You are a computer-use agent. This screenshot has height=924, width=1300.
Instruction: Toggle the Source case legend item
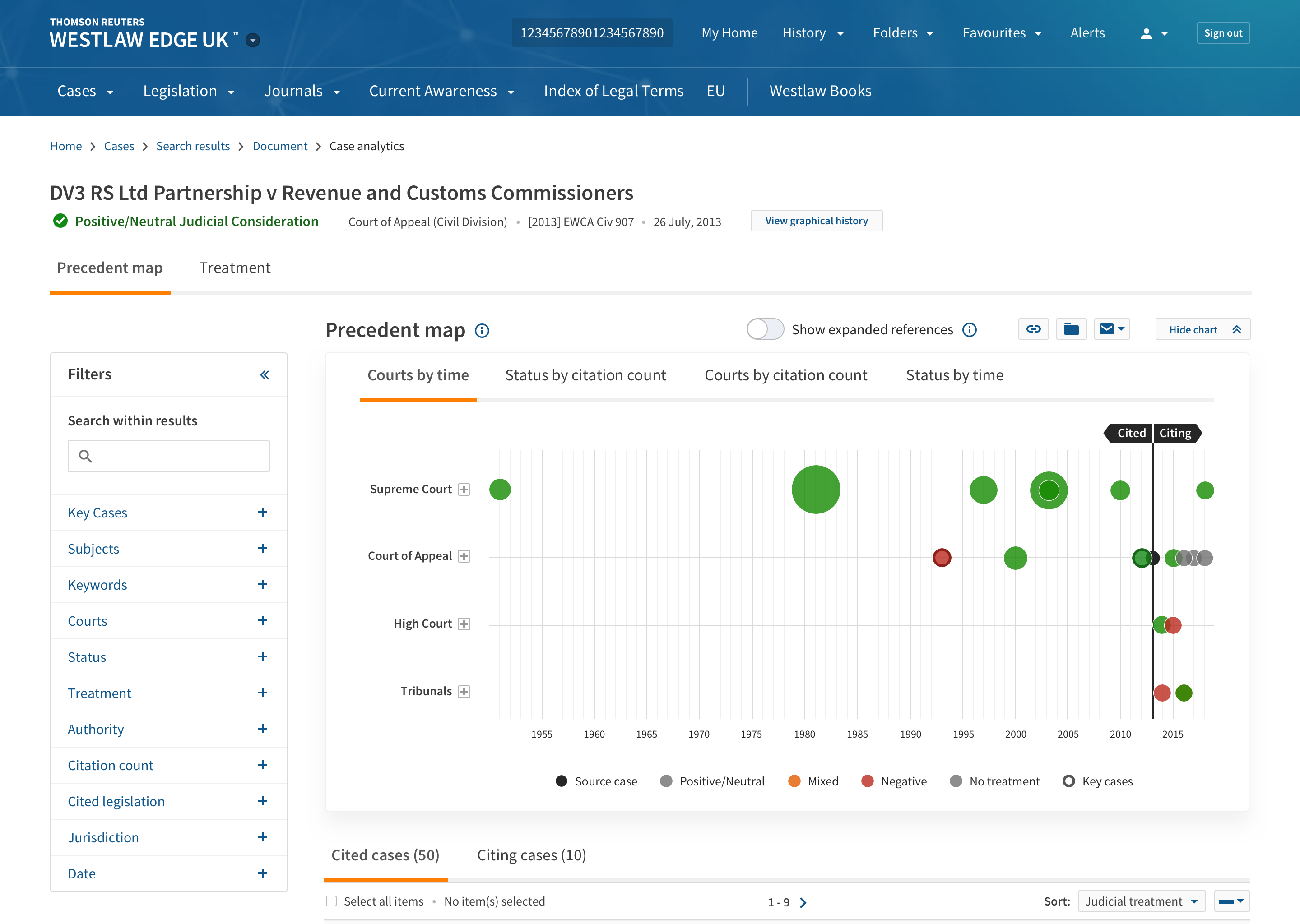[x=596, y=781]
